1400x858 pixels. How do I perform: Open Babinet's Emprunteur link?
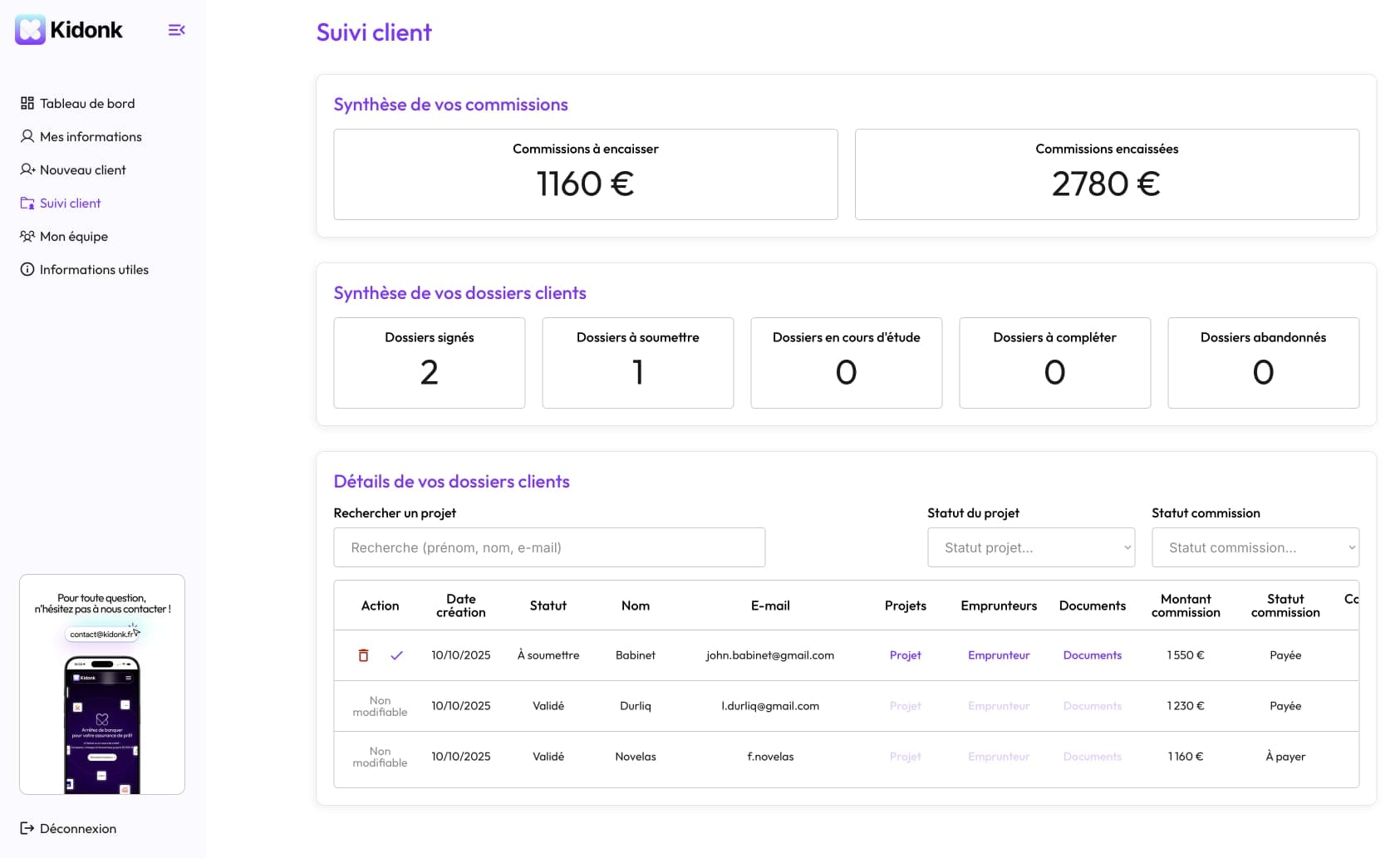click(998, 655)
